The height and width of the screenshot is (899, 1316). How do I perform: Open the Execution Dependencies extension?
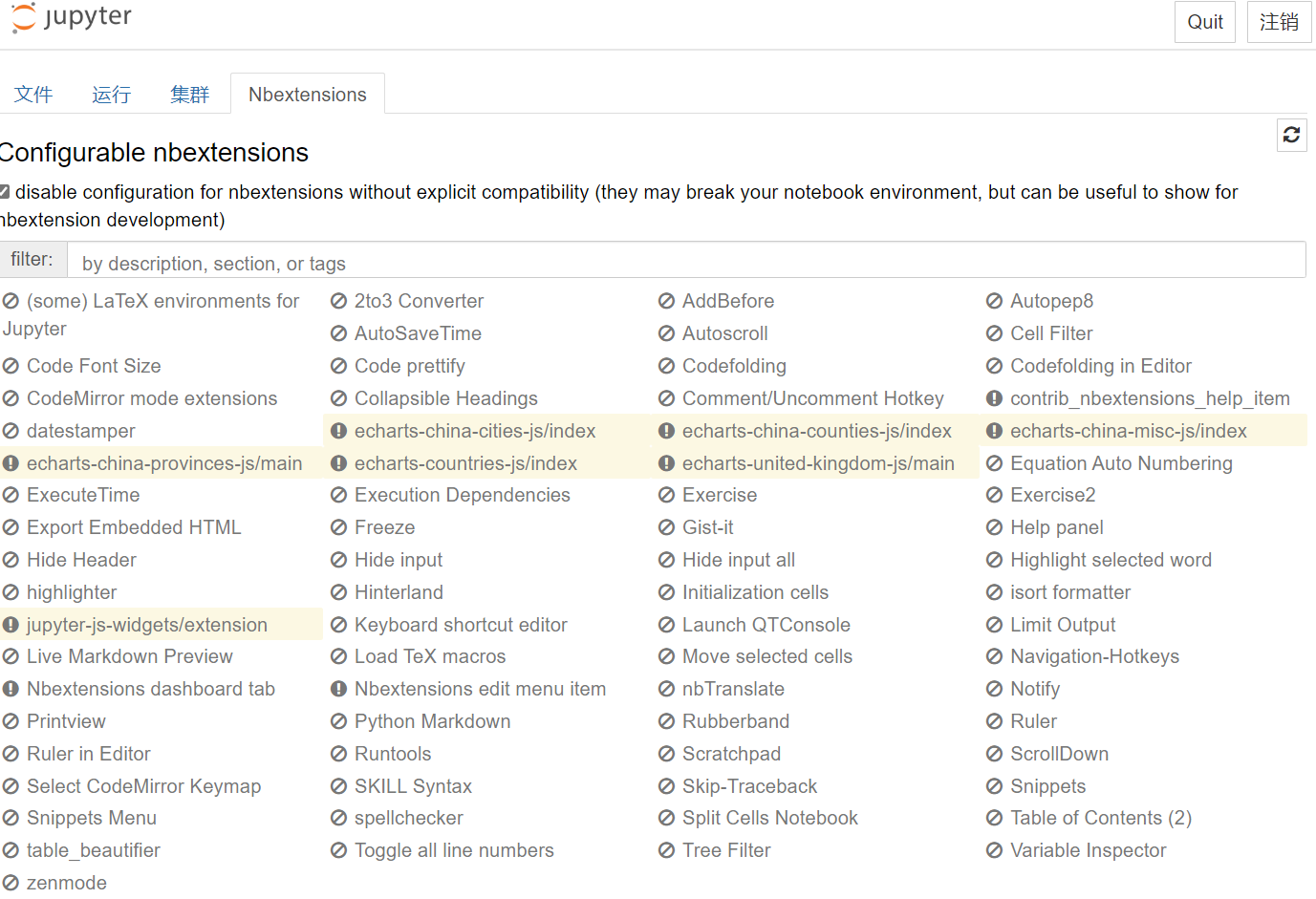point(463,495)
